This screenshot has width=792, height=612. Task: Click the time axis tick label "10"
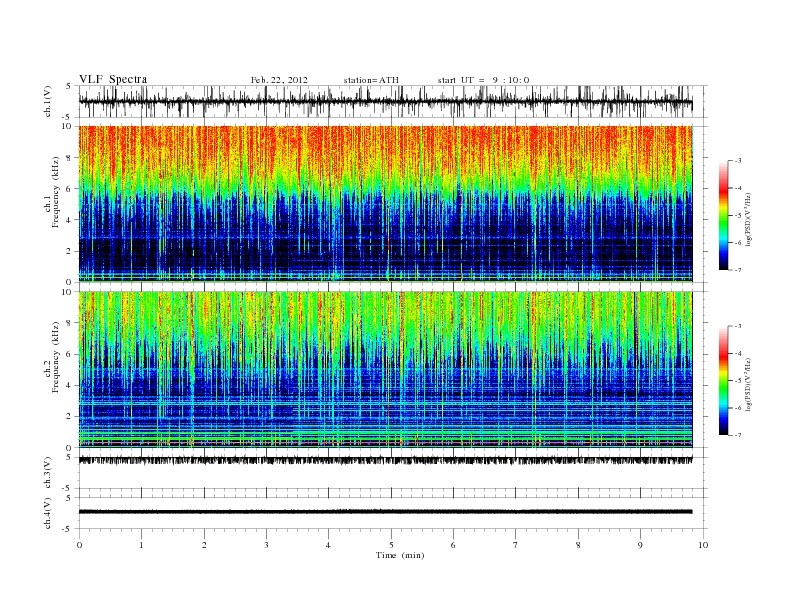tap(703, 545)
